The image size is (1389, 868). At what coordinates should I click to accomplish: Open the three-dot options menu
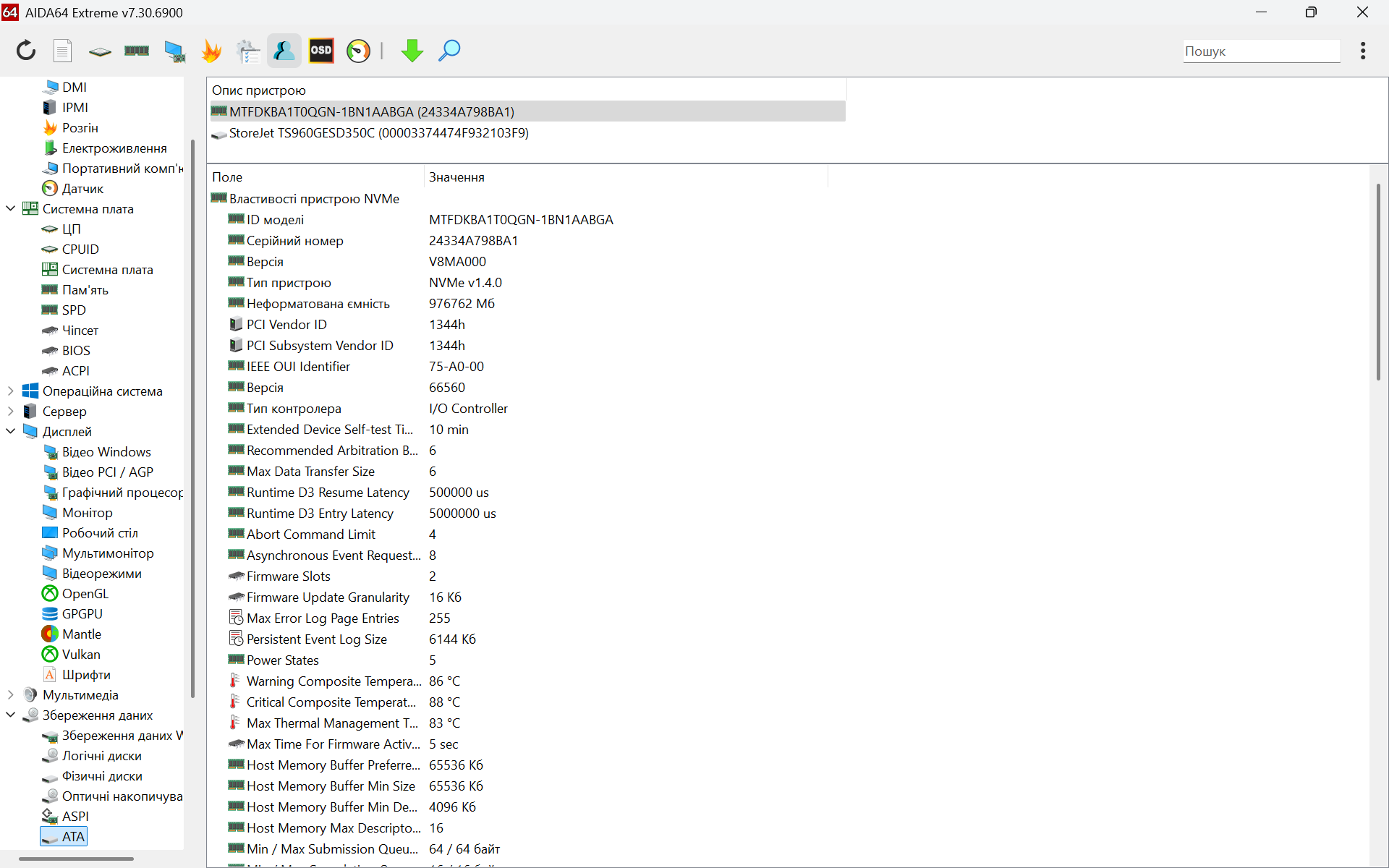1363,51
